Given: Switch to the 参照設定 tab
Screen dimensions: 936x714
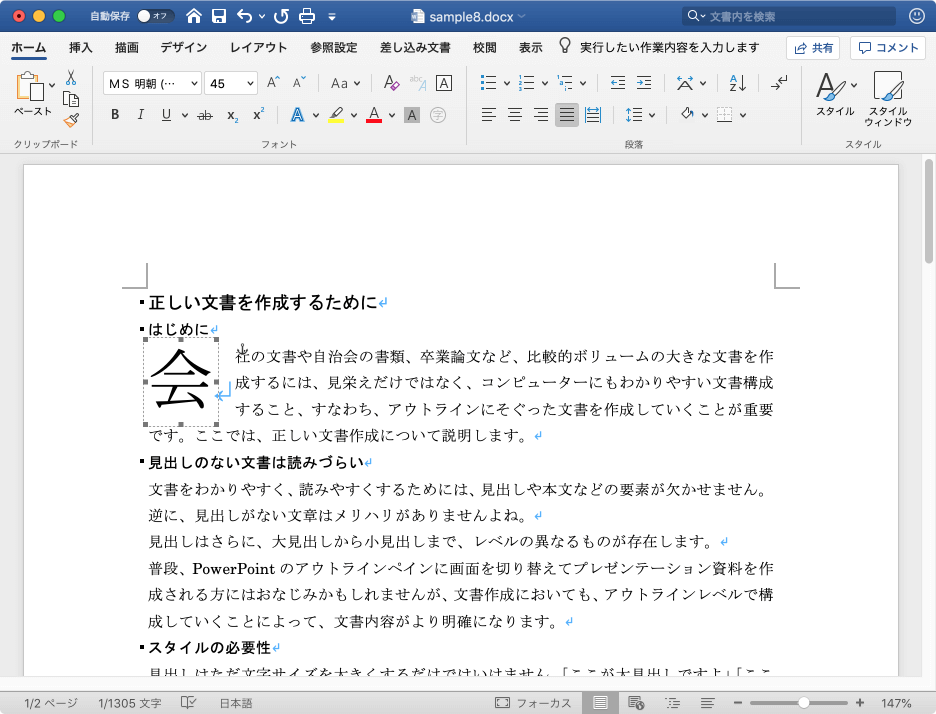Looking at the screenshot, I should (x=334, y=48).
